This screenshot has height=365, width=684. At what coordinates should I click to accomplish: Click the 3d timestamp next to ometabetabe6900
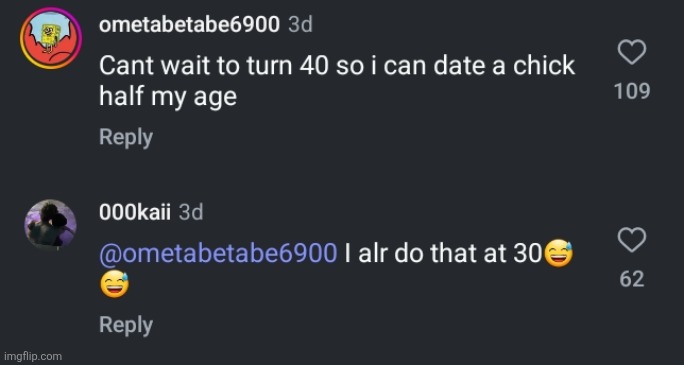click(301, 25)
